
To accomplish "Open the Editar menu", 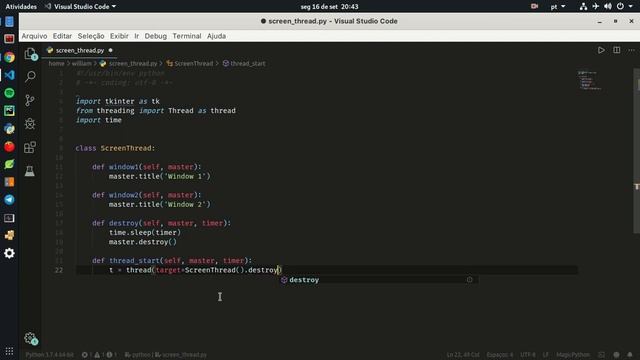I will pos(62,36).
